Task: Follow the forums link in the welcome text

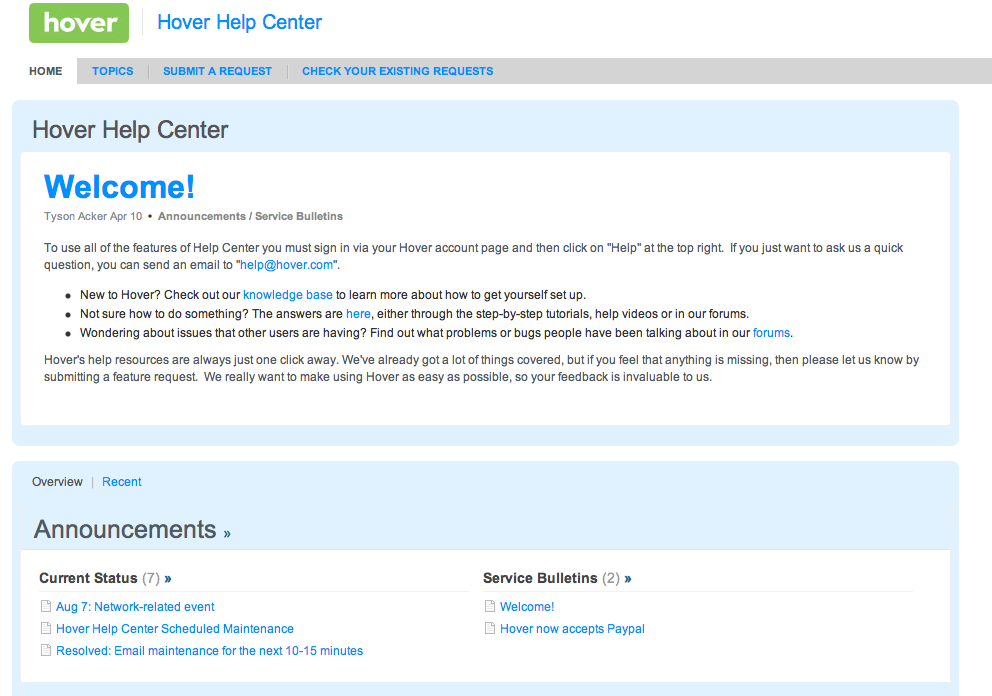Action: click(771, 333)
